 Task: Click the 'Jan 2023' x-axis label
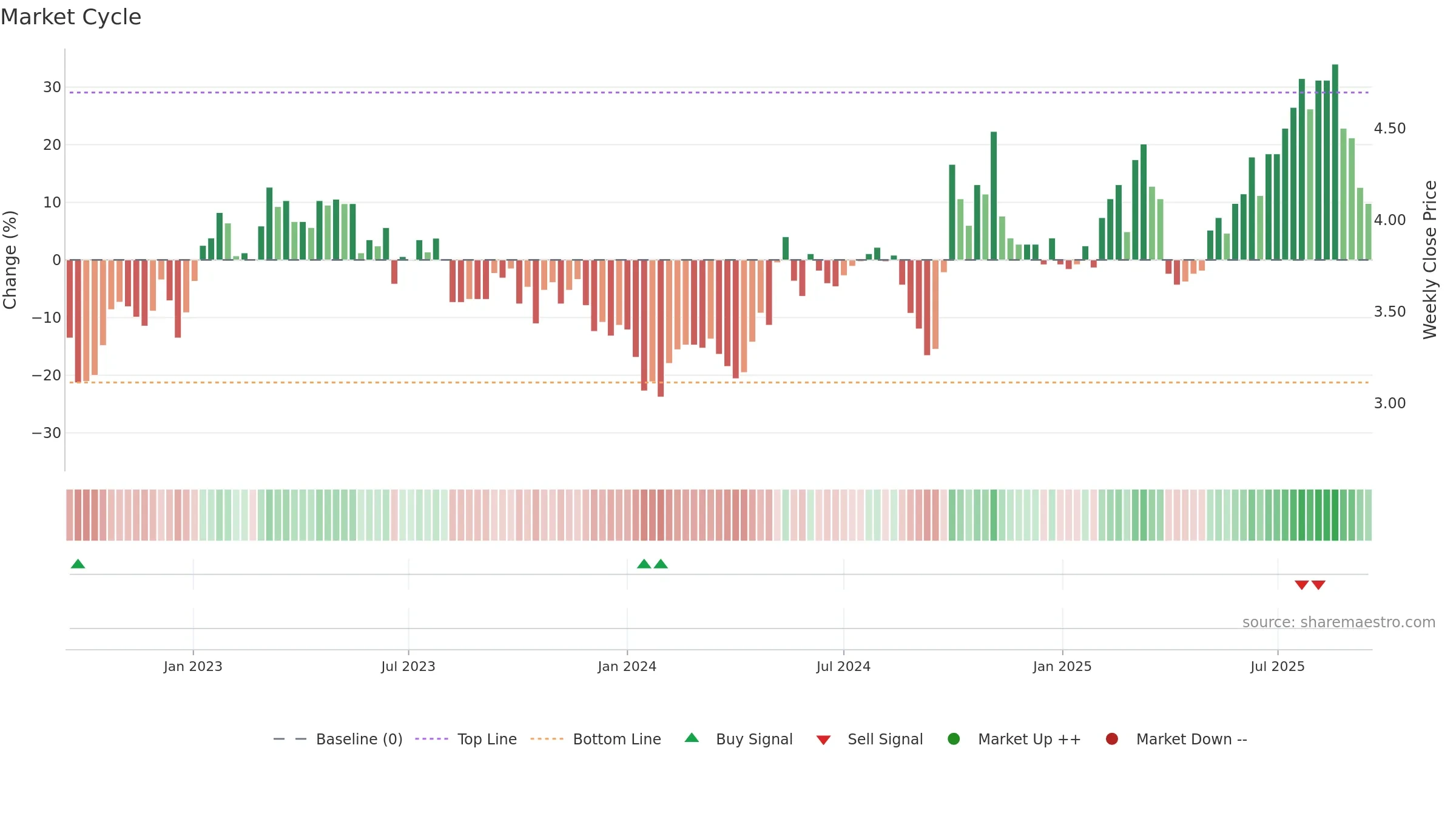(193, 666)
